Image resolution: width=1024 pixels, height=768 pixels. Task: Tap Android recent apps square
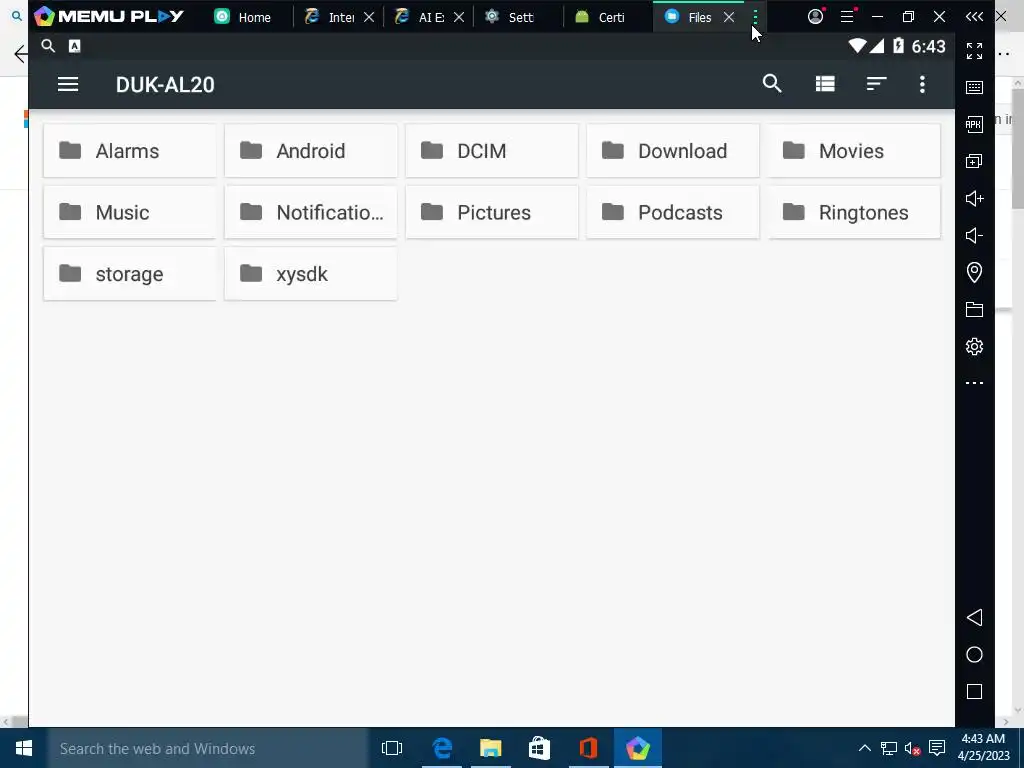(x=974, y=692)
